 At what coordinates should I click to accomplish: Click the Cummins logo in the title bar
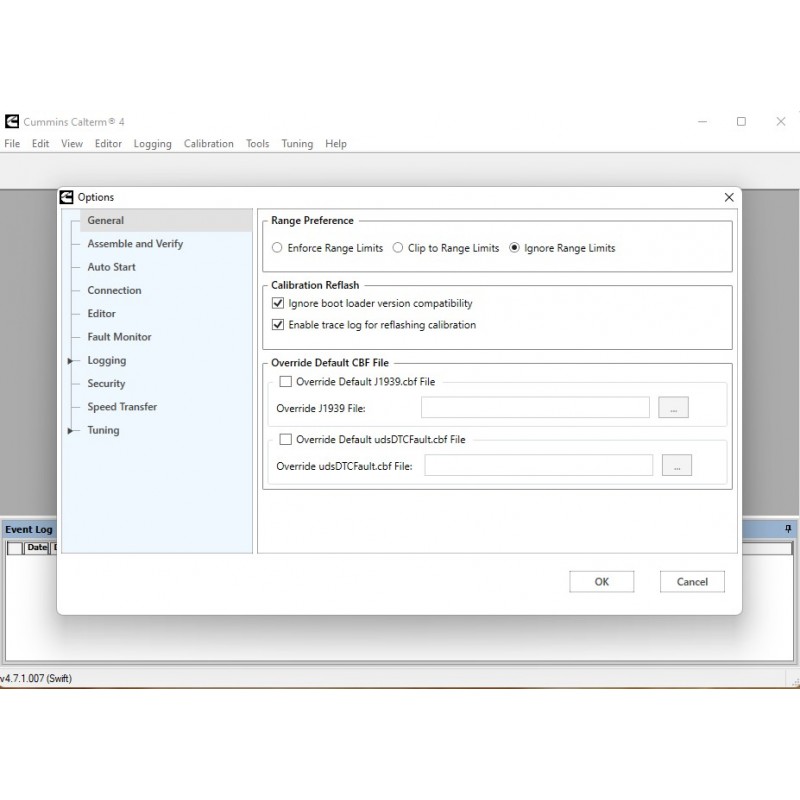click(x=12, y=121)
